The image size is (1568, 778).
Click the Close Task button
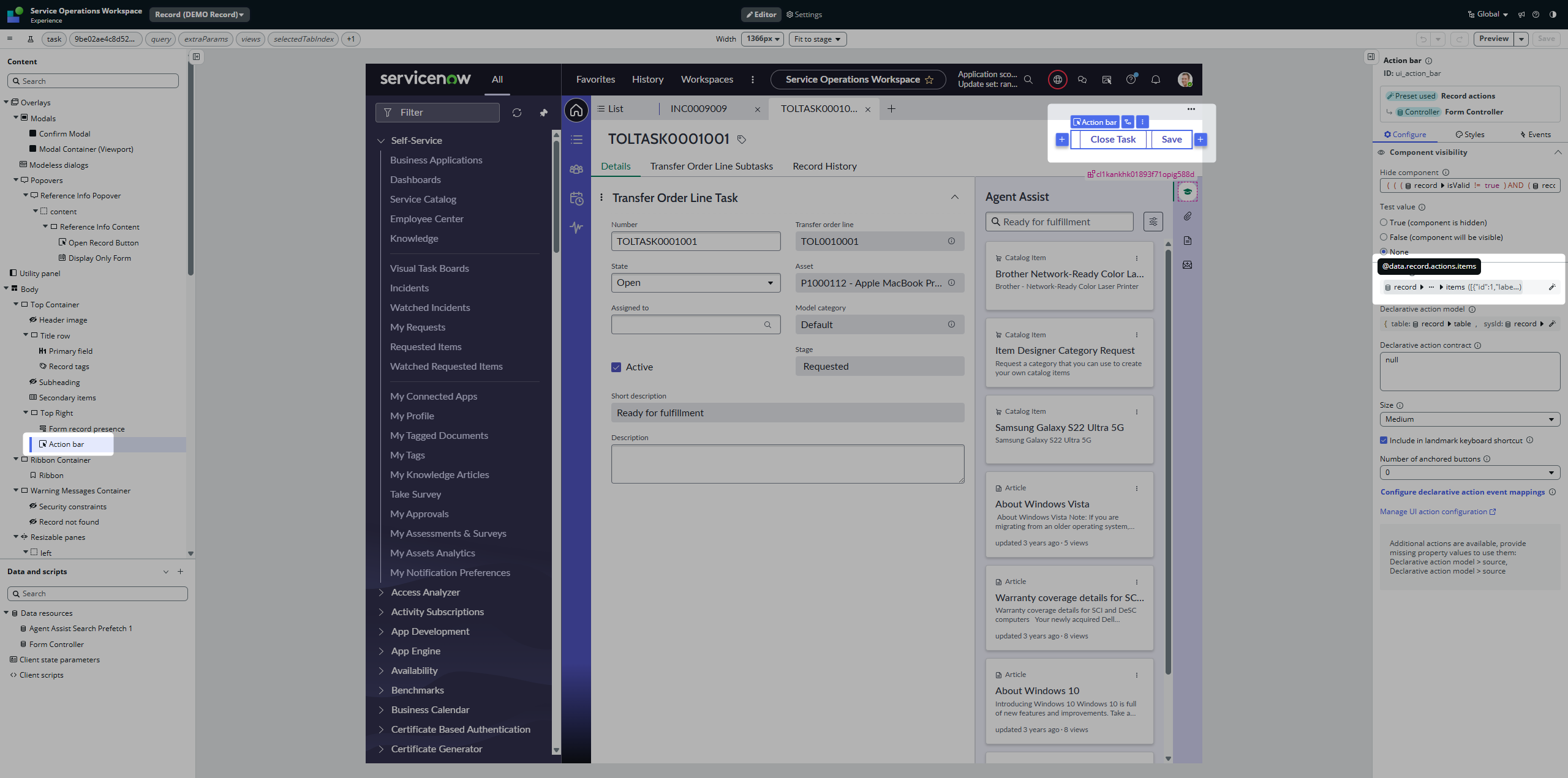(1112, 140)
